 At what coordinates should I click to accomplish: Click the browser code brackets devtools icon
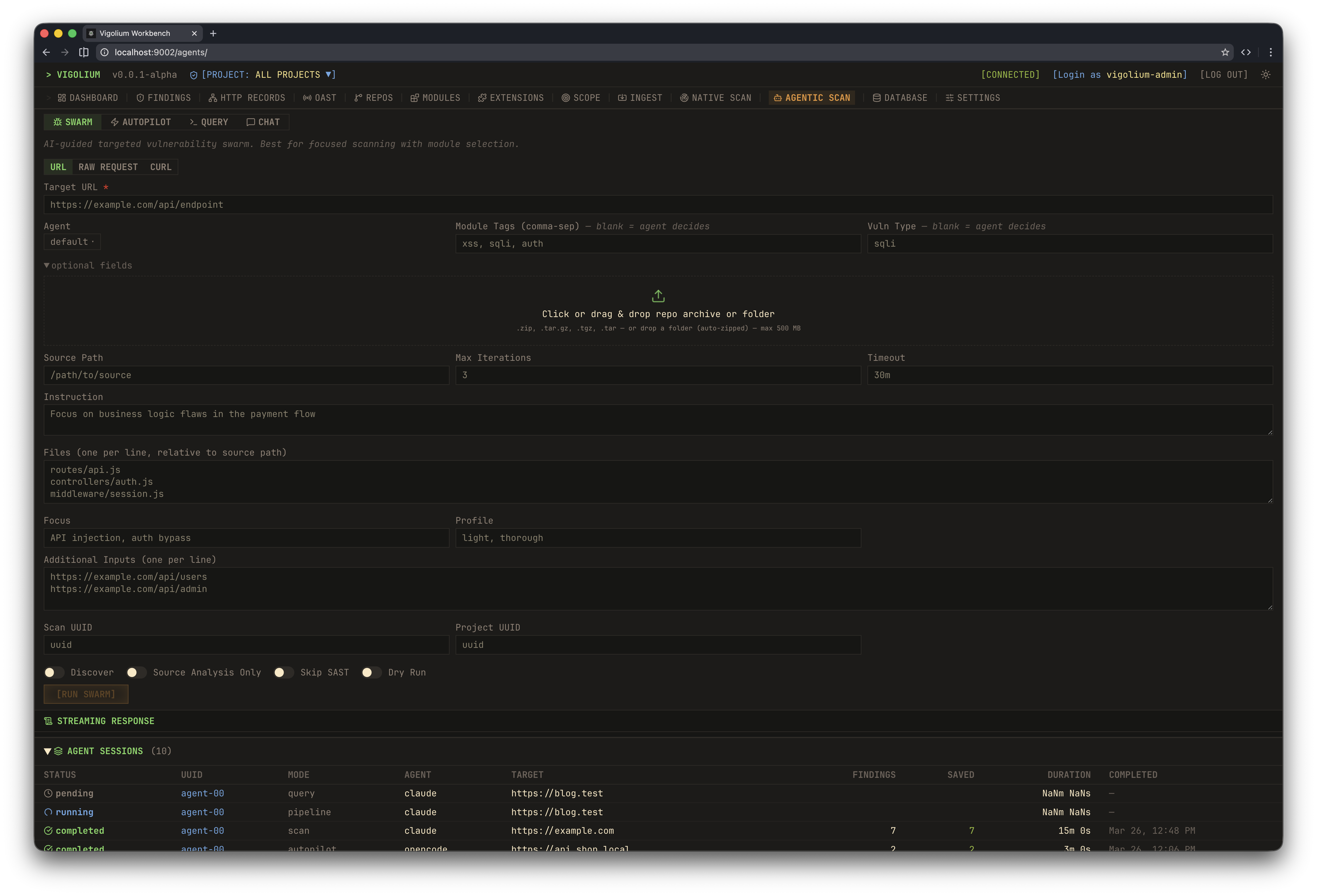tap(1246, 52)
